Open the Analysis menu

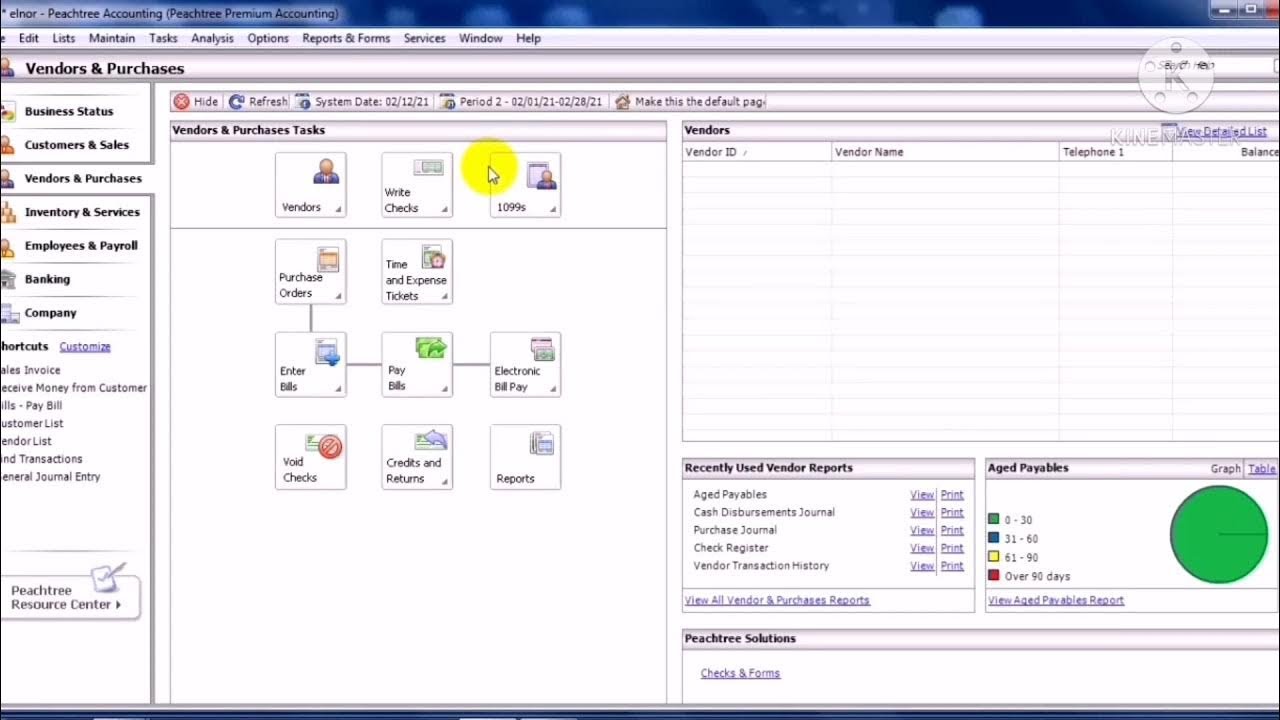[212, 38]
